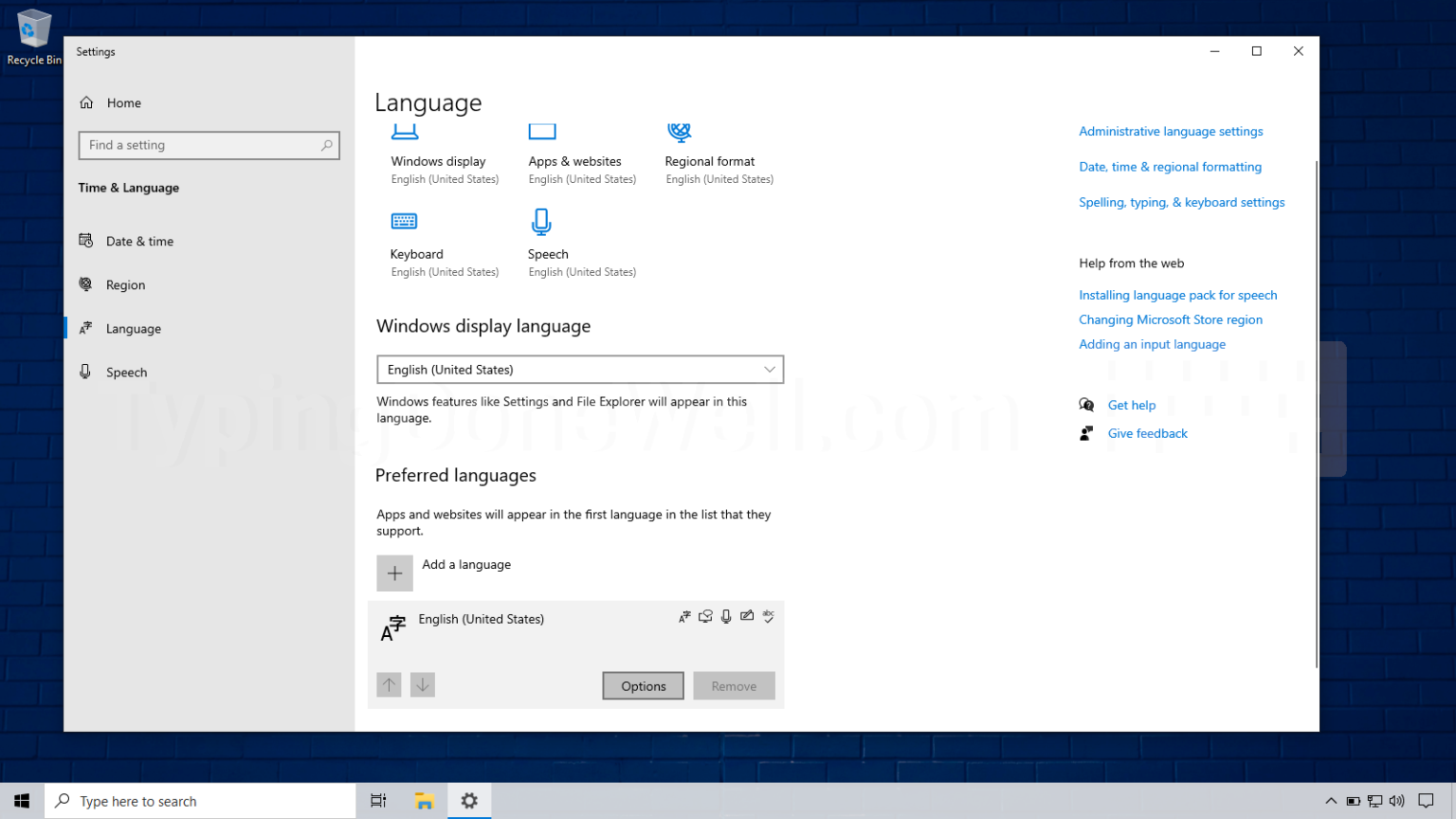The image size is (1456, 819).
Task: Expand the hidden icons tray chevron
Action: (x=1332, y=801)
